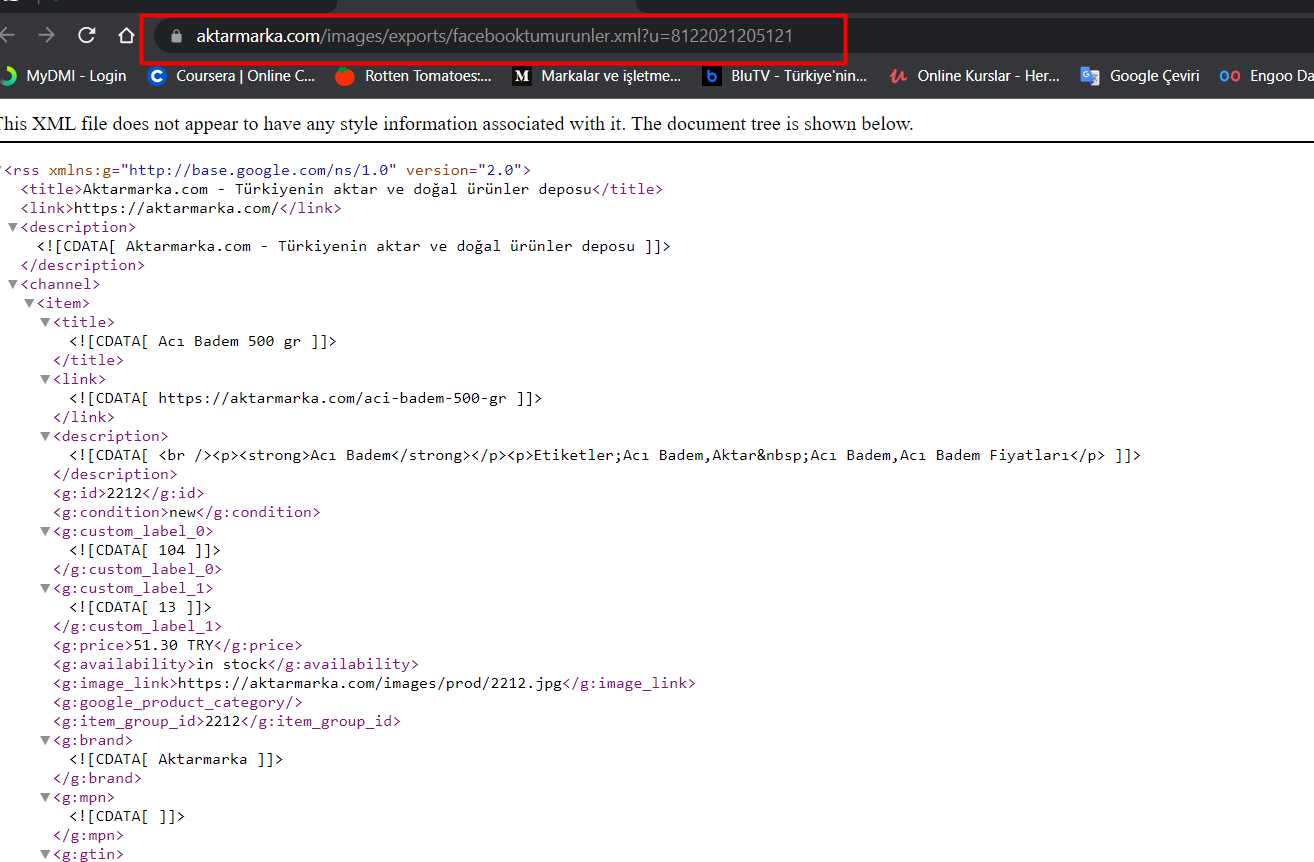Reload the page with refresh icon
This screenshot has height=862, width=1314.
pos(86,35)
